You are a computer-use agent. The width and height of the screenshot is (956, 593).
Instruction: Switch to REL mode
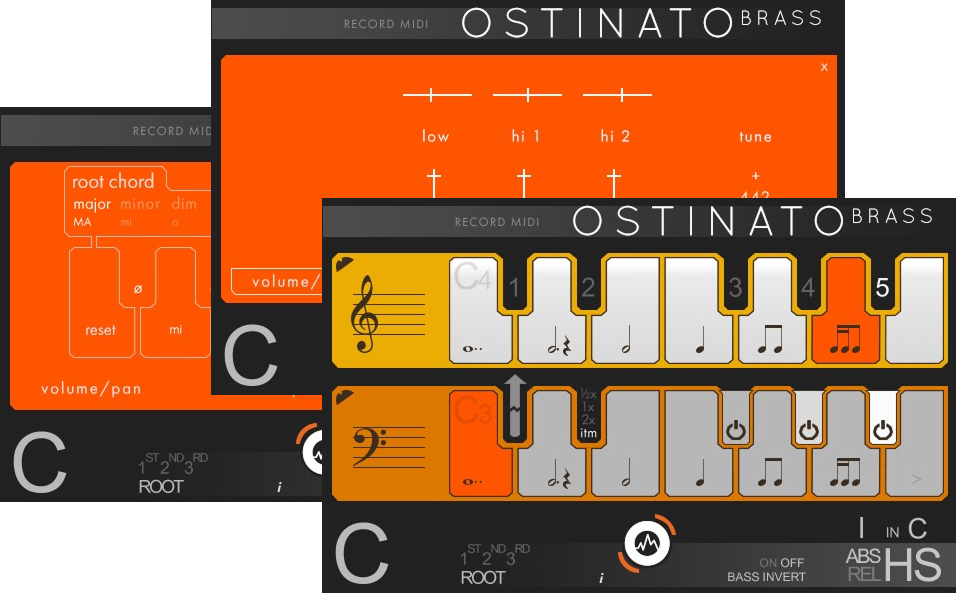(x=863, y=574)
